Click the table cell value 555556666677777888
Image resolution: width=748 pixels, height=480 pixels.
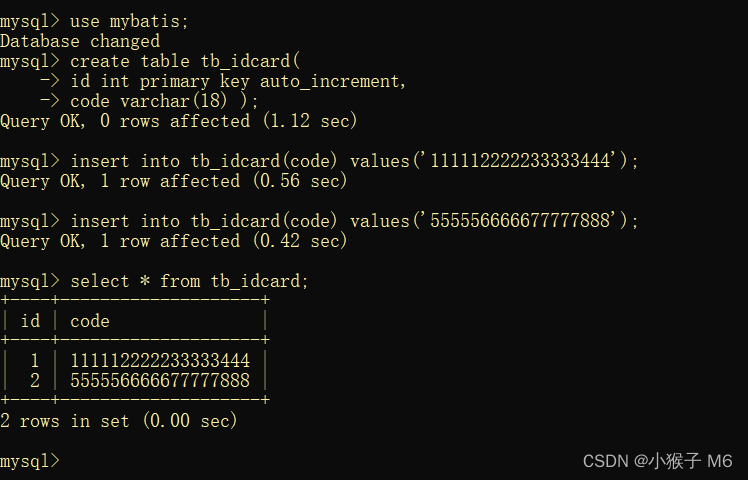tap(160, 380)
